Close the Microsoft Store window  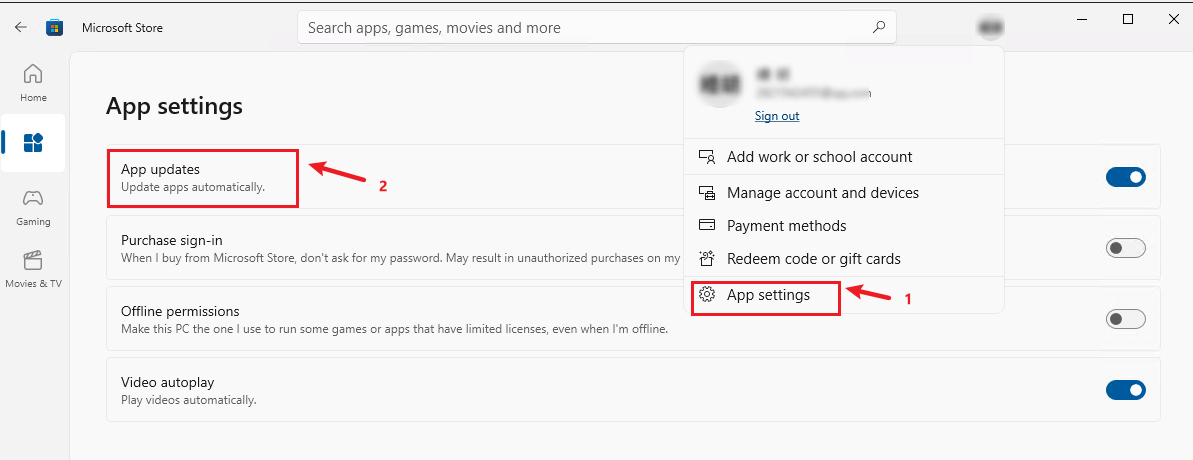click(1172, 20)
